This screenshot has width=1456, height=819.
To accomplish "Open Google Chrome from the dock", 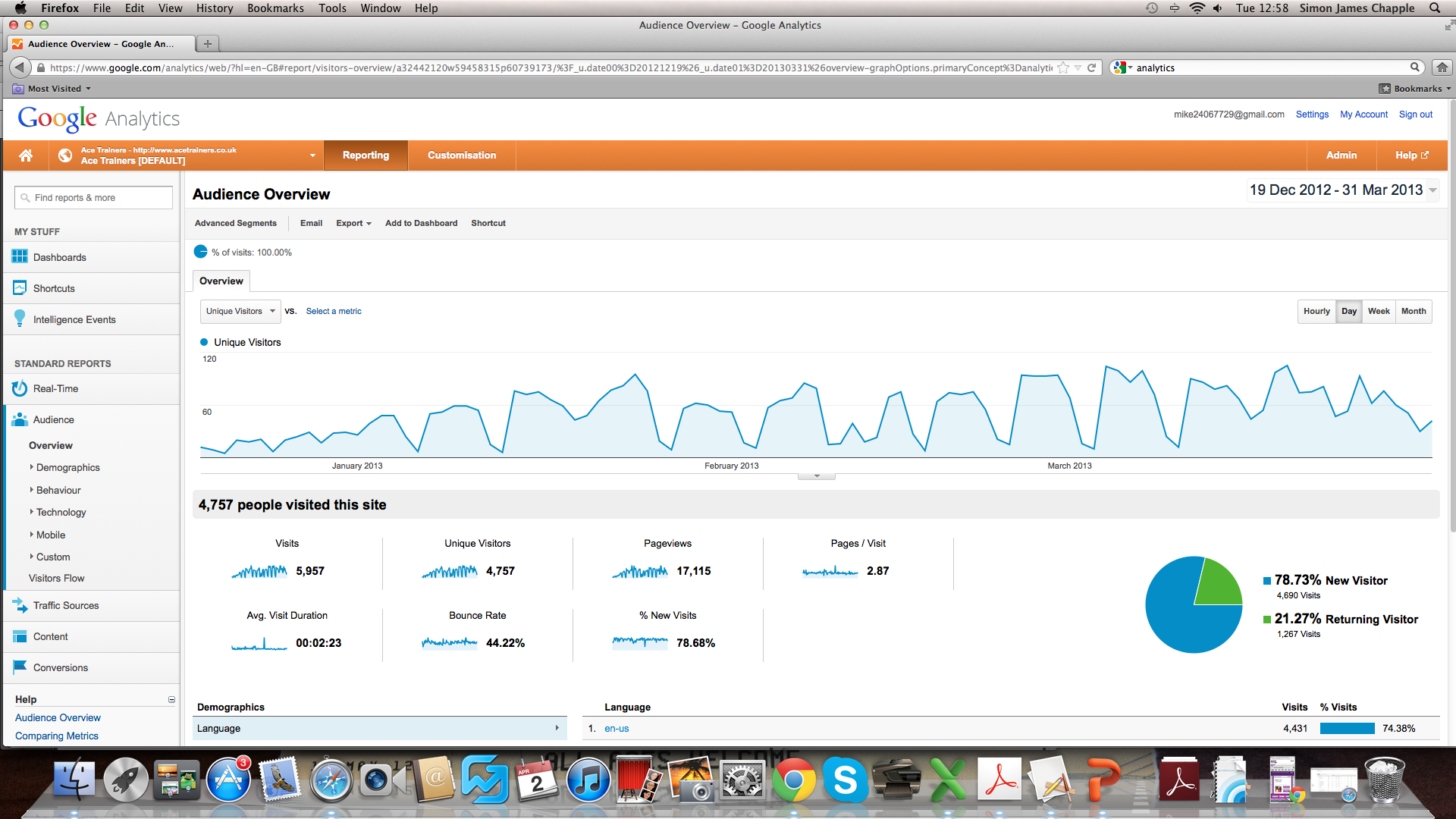I will [x=793, y=780].
